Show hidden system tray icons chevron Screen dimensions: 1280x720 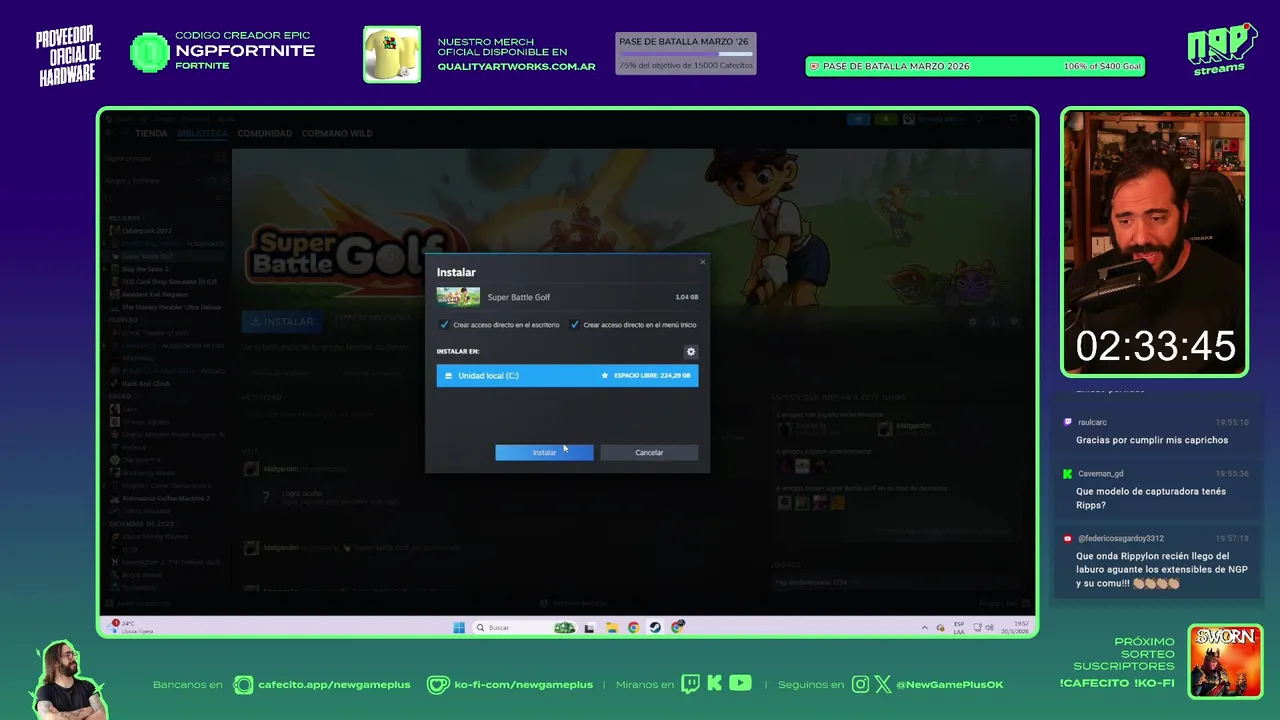924,628
